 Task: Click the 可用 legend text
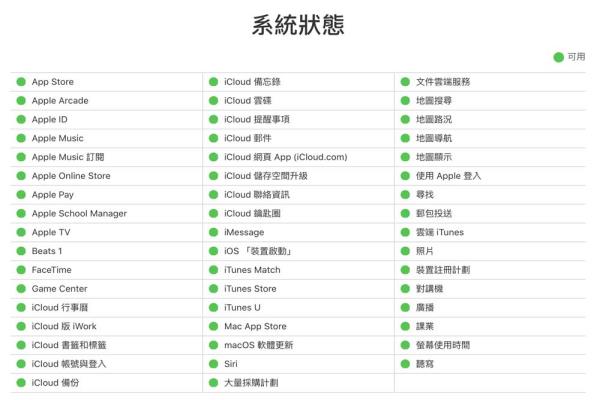tap(576, 57)
